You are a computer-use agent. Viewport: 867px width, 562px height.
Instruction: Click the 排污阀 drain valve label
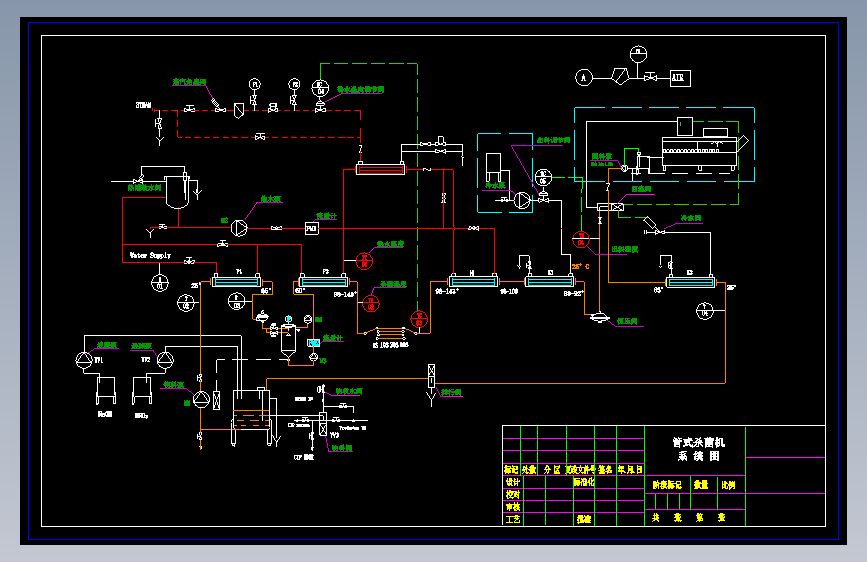click(x=451, y=392)
